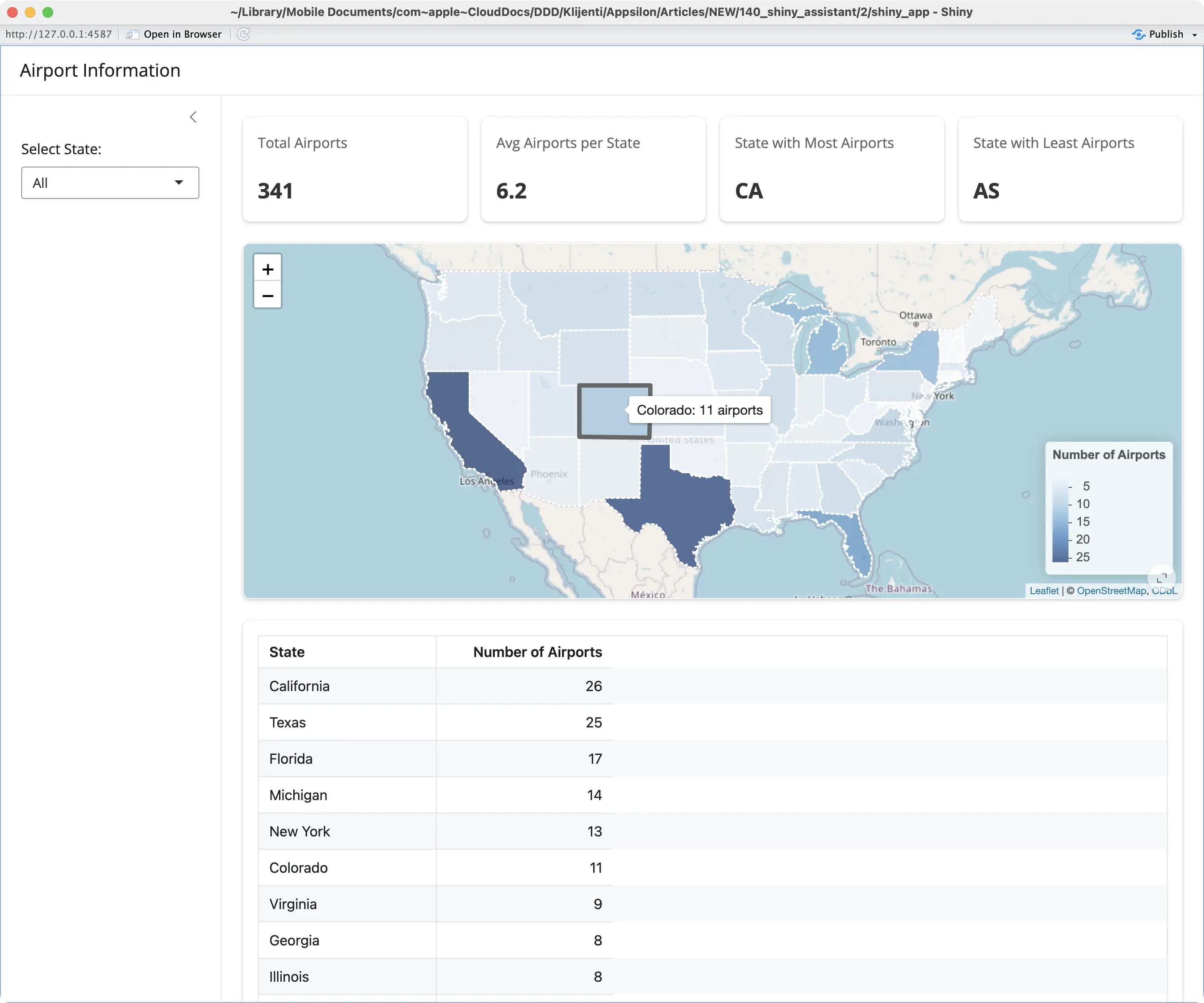The height and width of the screenshot is (1003, 1204).
Task: Open the Select State dropdown
Action: pos(110,183)
